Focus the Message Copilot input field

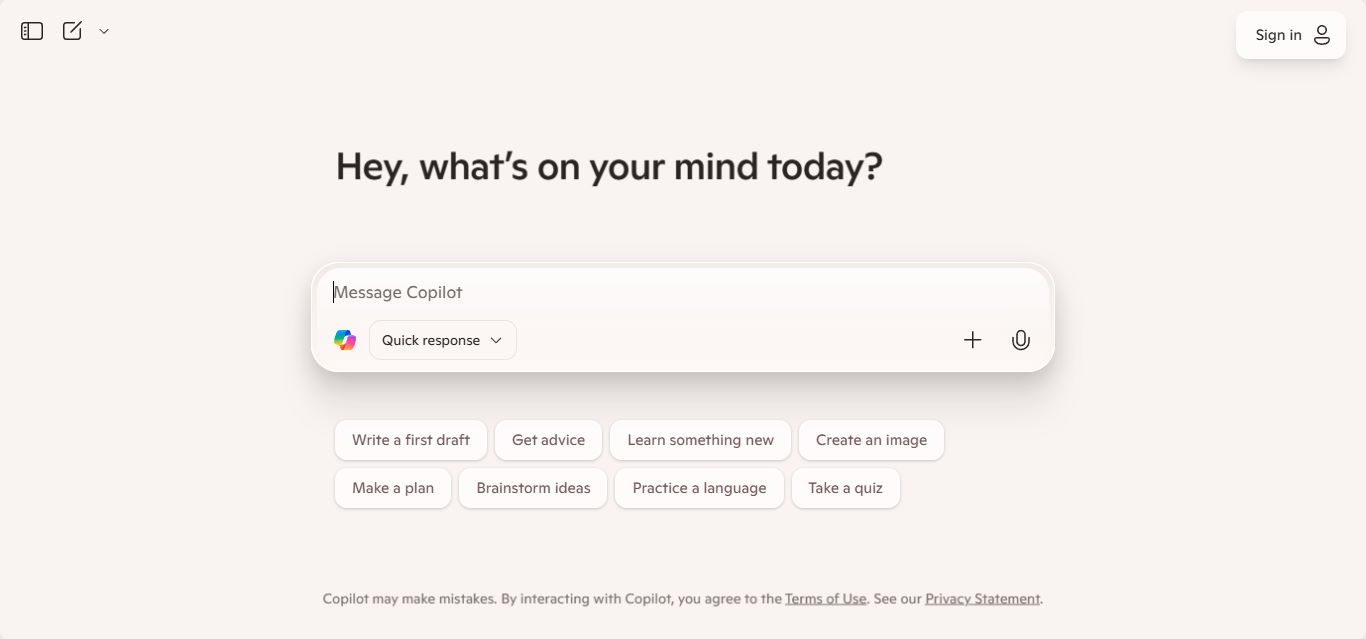coord(680,292)
